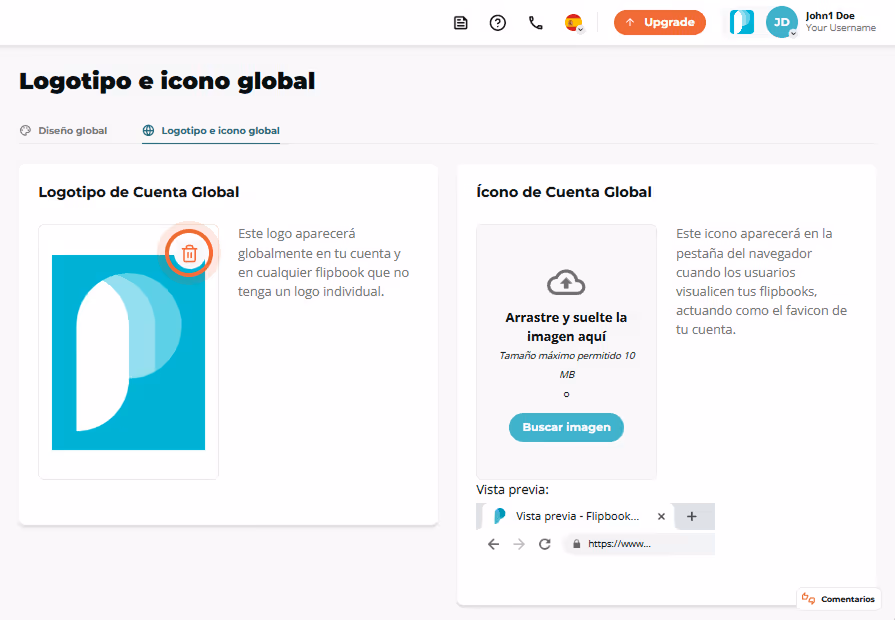Click the plus new tab button in preview
The width and height of the screenshot is (895, 620).
[x=691, y=516]
